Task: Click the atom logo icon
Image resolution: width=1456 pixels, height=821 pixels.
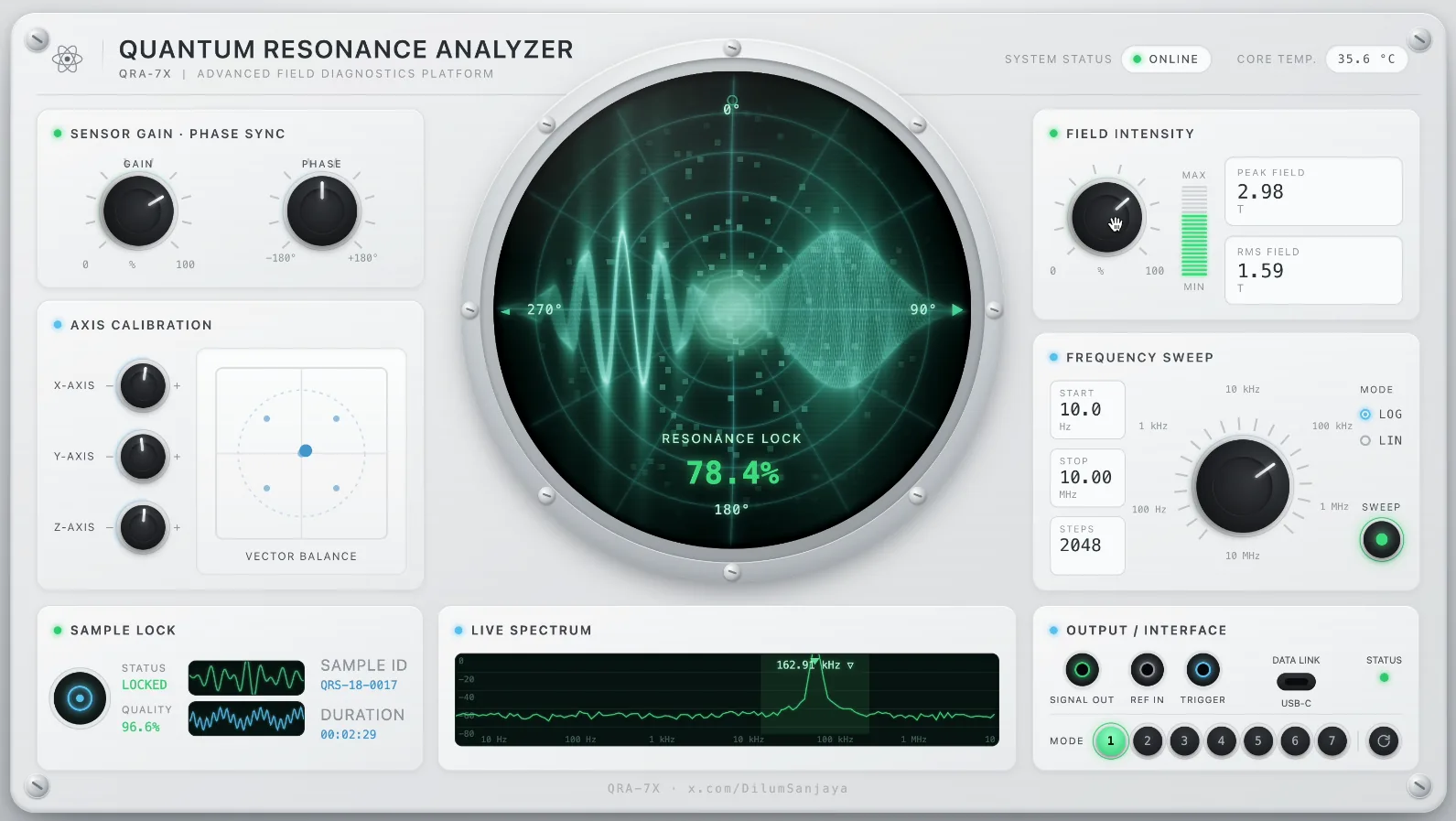Action: click(x=67, y=59)
